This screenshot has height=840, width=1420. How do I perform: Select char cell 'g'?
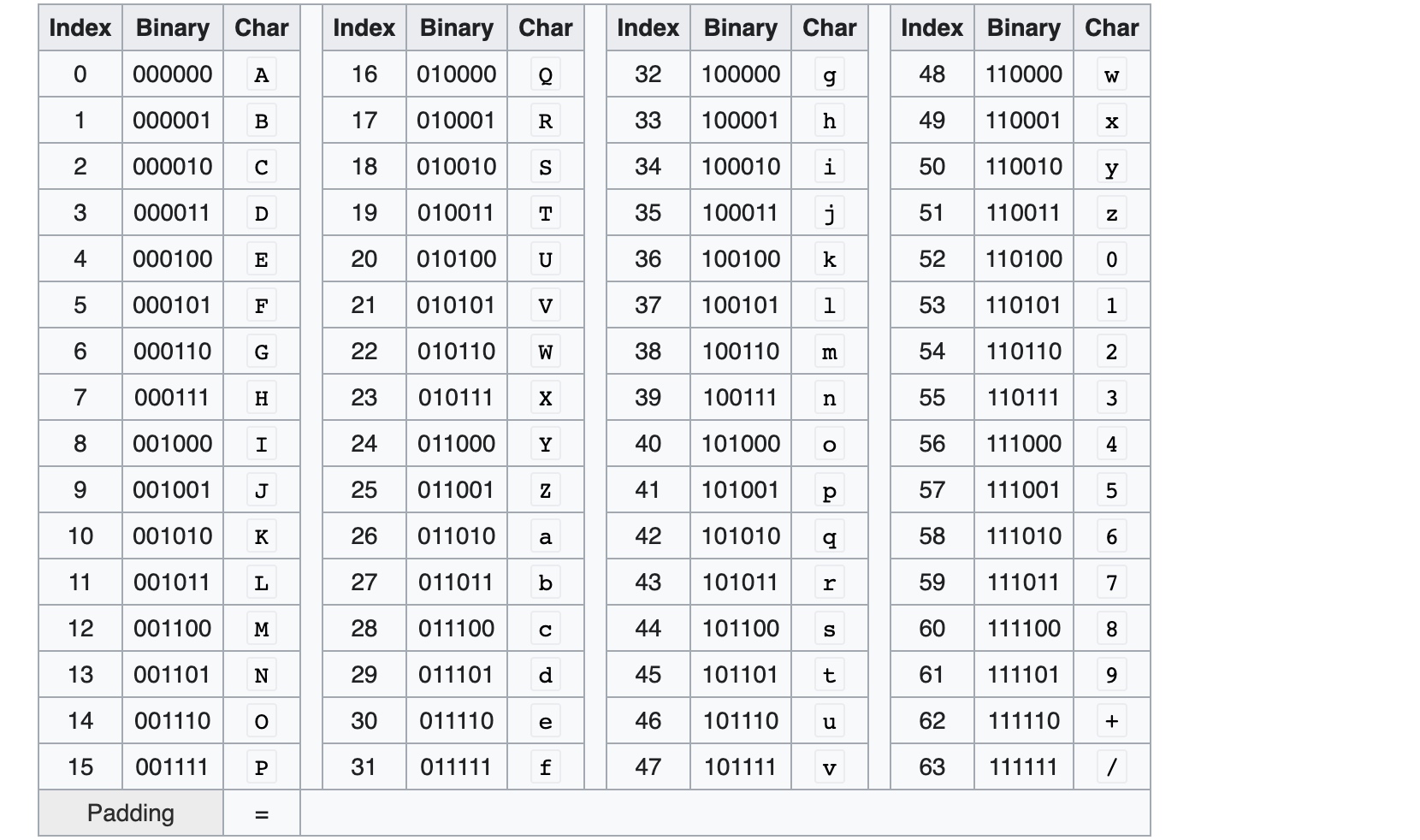(x=830, y=74)
